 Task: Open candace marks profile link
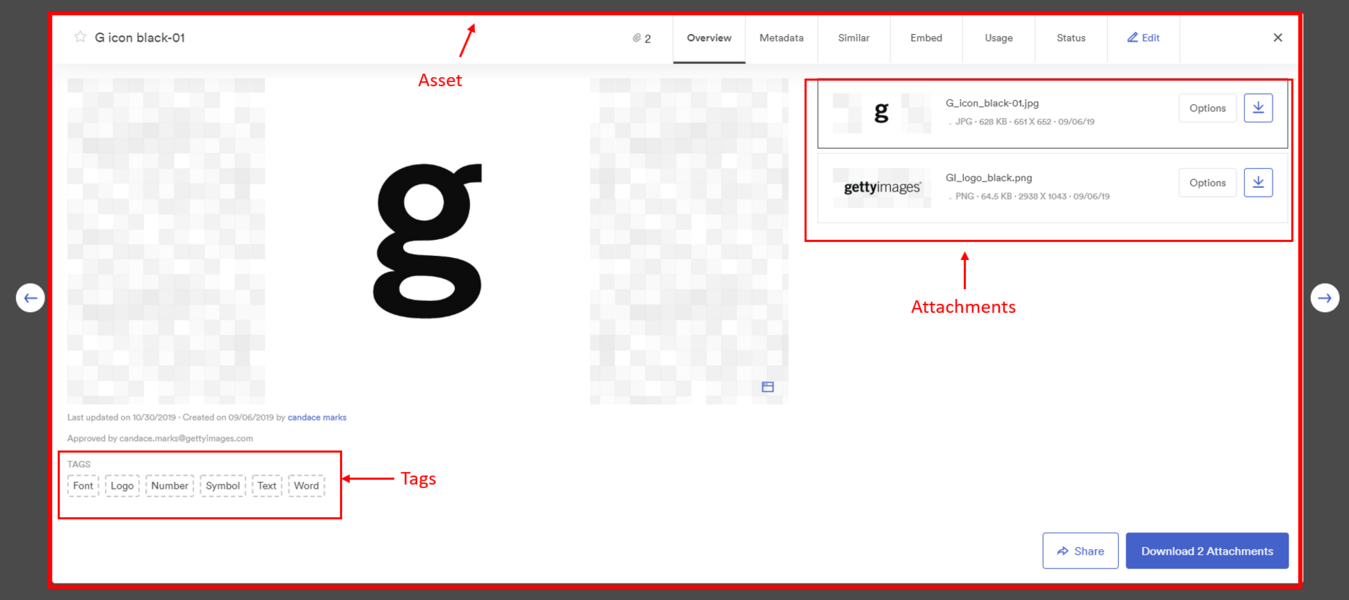point(317,417)
